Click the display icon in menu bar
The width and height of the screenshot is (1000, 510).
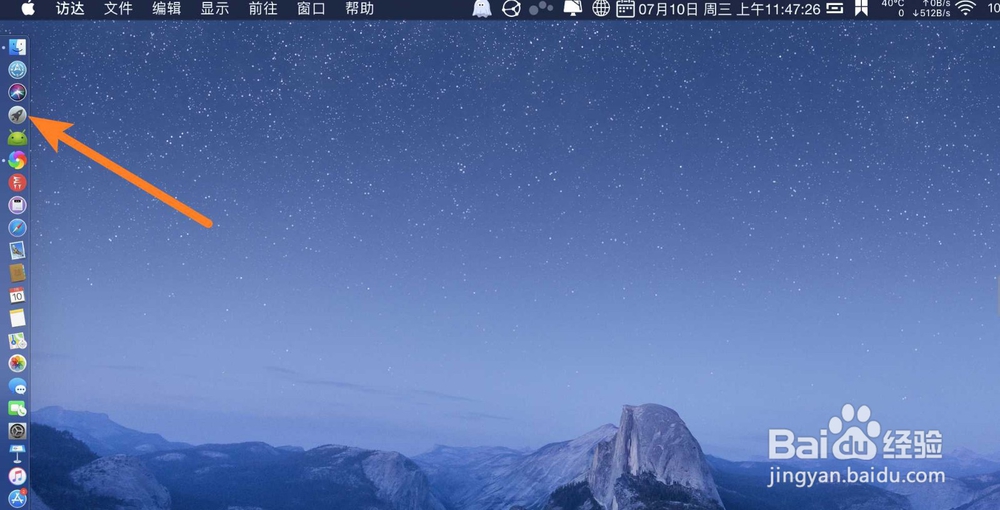click(573, 9)
